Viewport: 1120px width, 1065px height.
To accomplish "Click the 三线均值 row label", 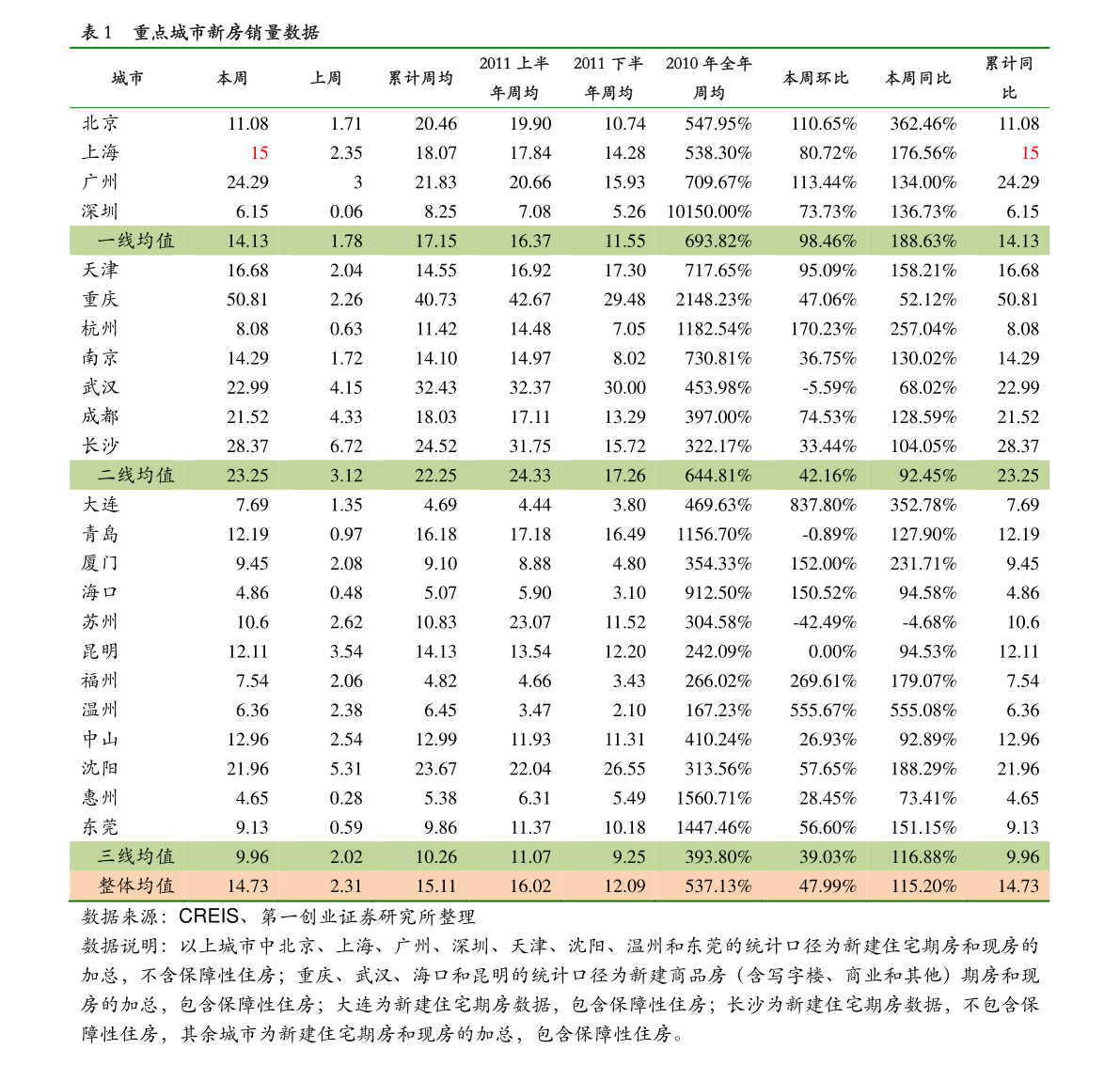I will pos(135,856).
